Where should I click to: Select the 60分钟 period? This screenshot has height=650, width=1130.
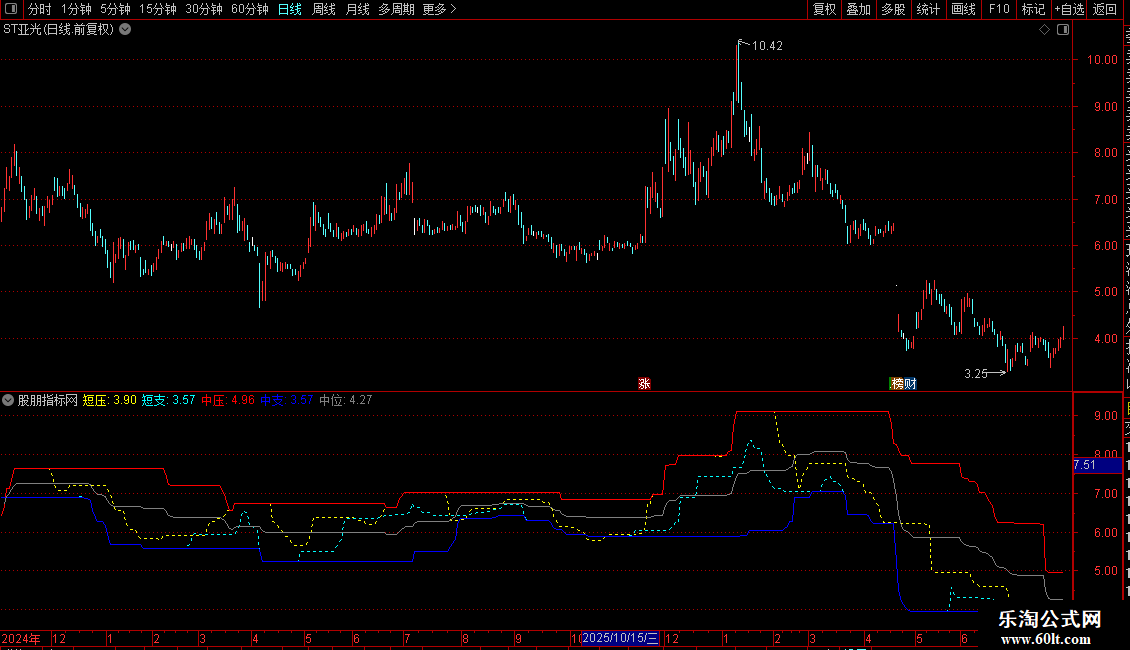point(250,9)
